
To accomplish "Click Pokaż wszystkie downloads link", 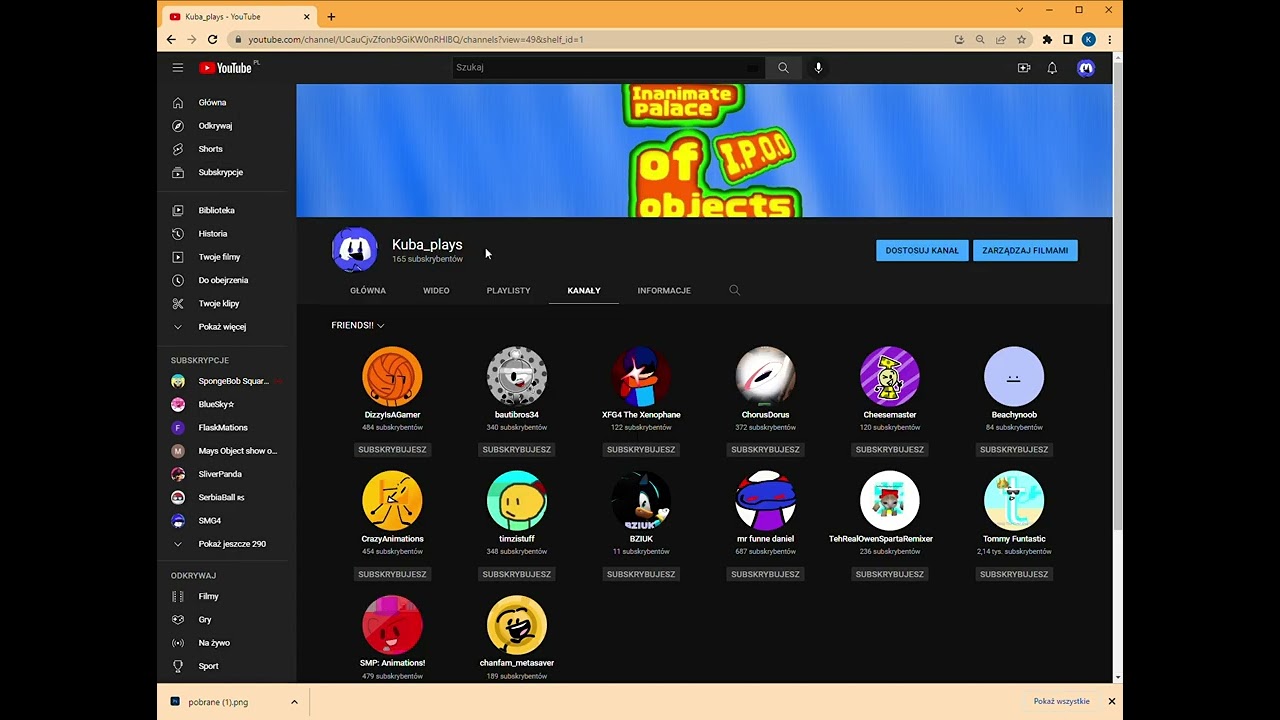I will [x=1061, y=702].
